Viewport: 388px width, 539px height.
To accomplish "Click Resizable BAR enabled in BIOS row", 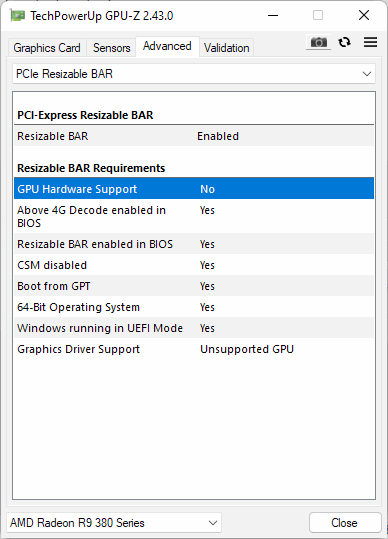I will [x=194, y=244].
